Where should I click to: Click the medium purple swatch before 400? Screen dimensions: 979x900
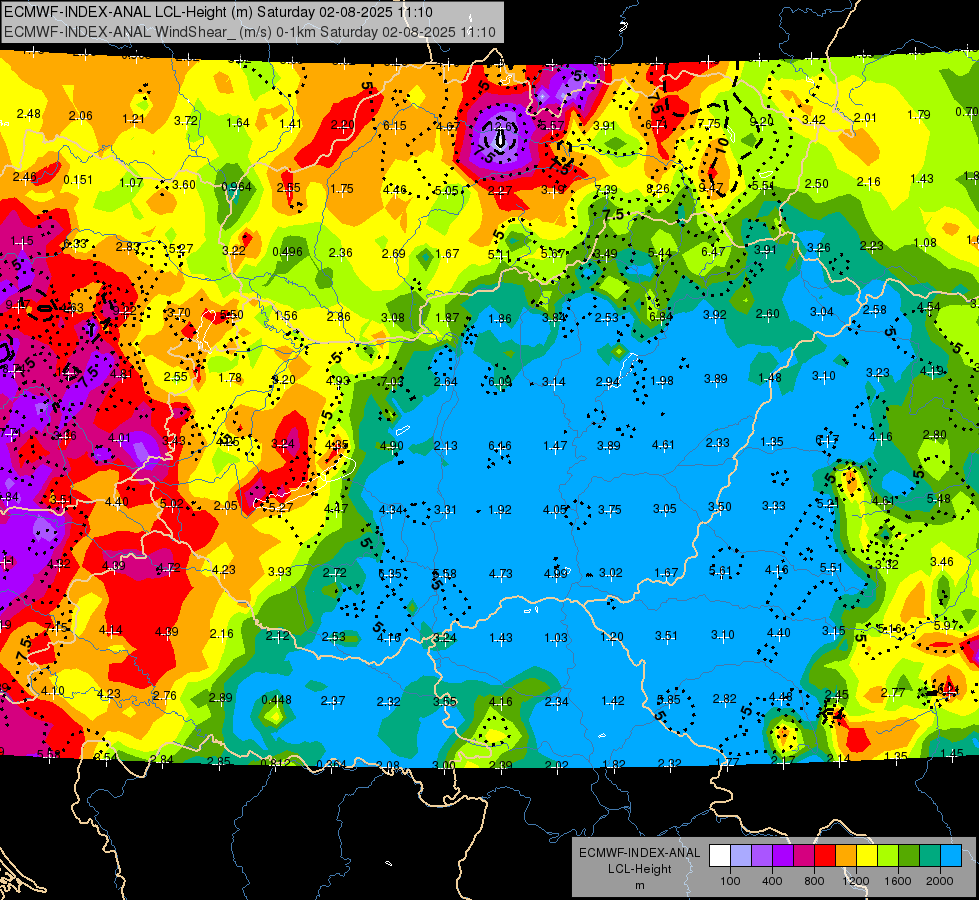(762, 856)
